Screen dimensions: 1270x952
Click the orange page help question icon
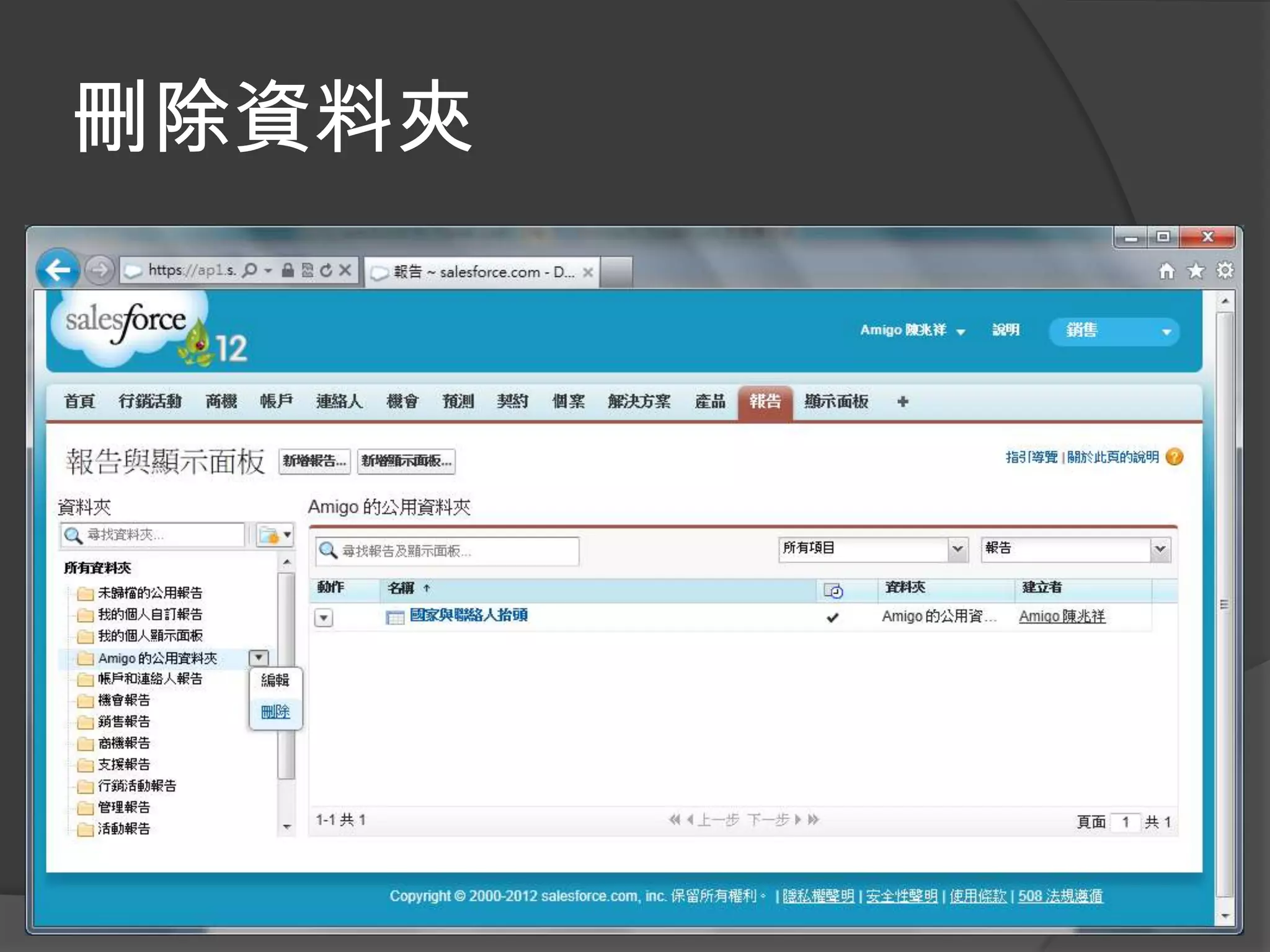[1175, 457]
